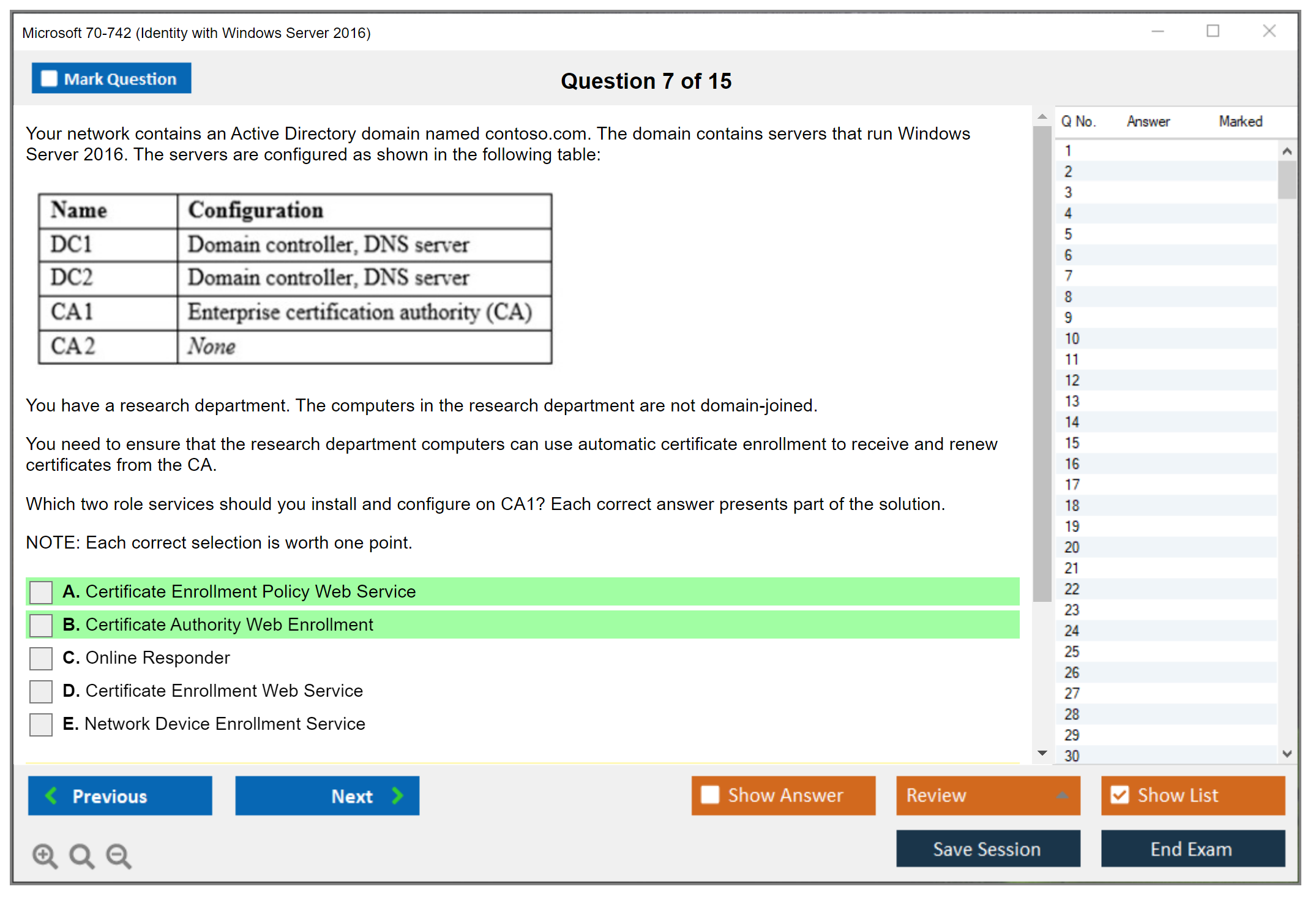Uncheck the Show List option
This screenshot has width=1316, height=900.
(1120, 795)
